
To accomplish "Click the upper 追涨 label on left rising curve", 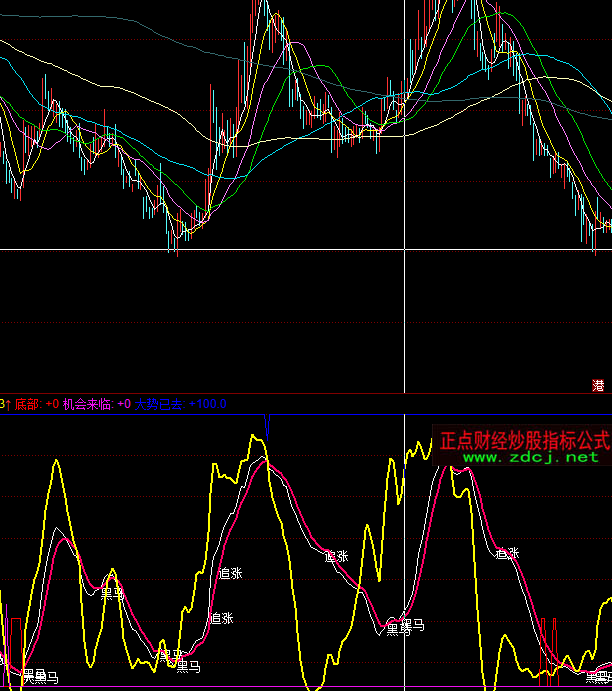I will click(x=230, y=573).
